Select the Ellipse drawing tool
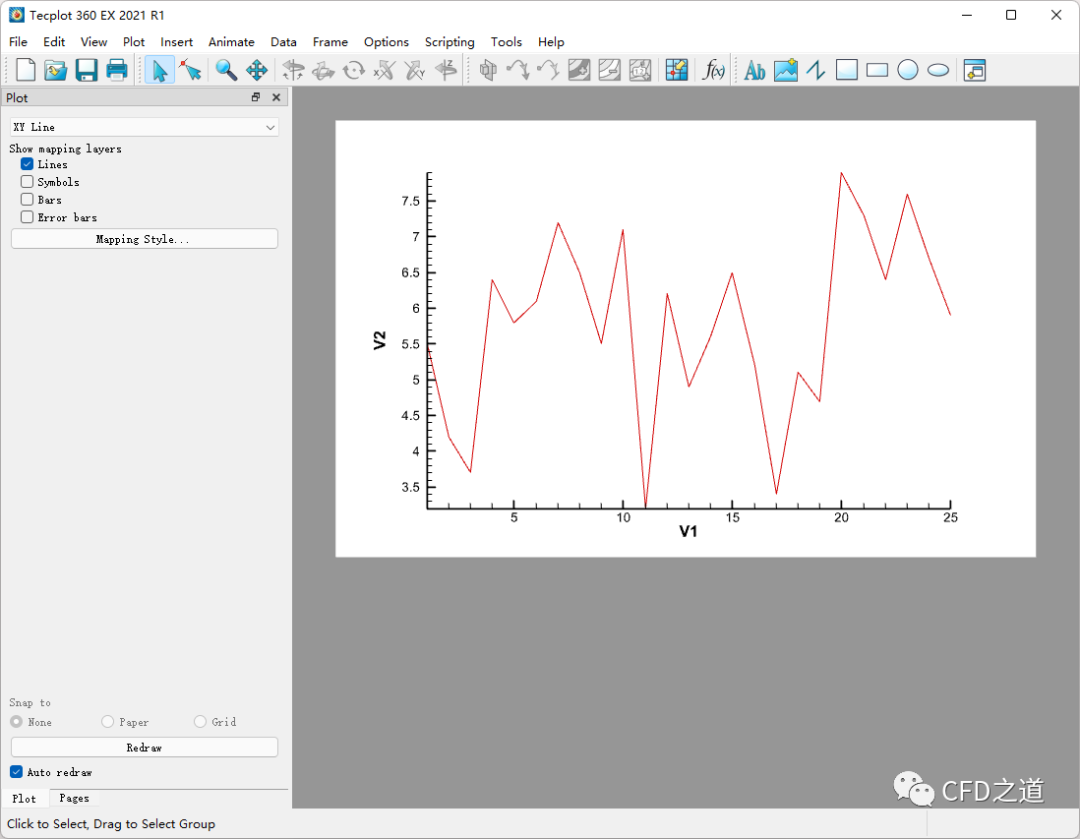Image resolution: width=1080 pixels, height=839 pixels. click(x=938, y=70)
